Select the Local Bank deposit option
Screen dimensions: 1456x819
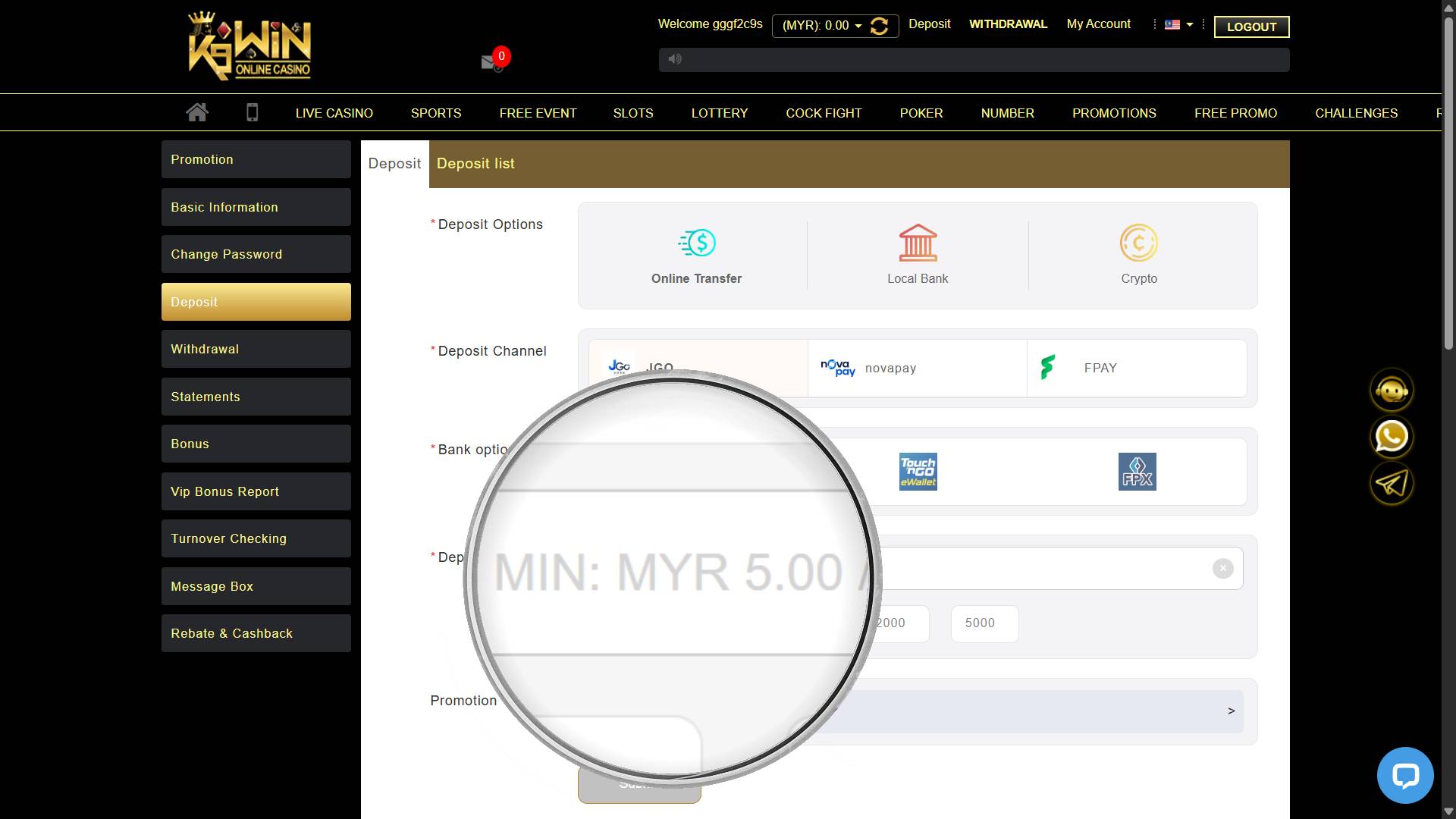click(918, 256)
